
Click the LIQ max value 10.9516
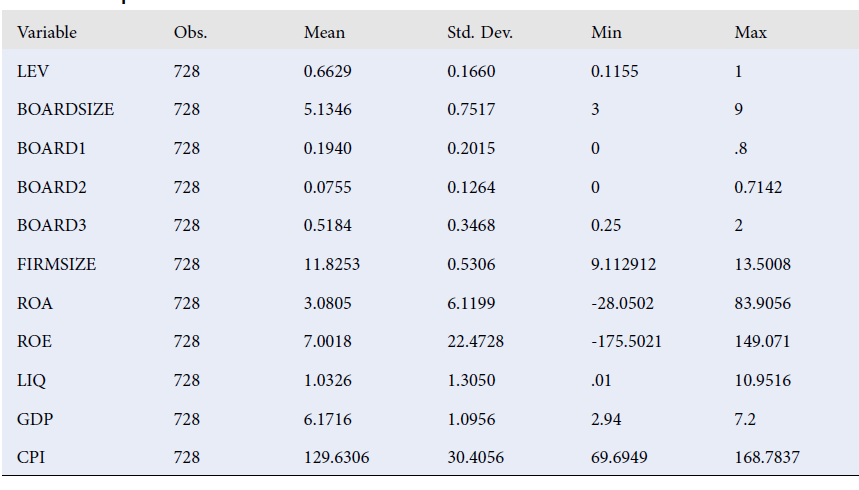click(x=762, y=380)
